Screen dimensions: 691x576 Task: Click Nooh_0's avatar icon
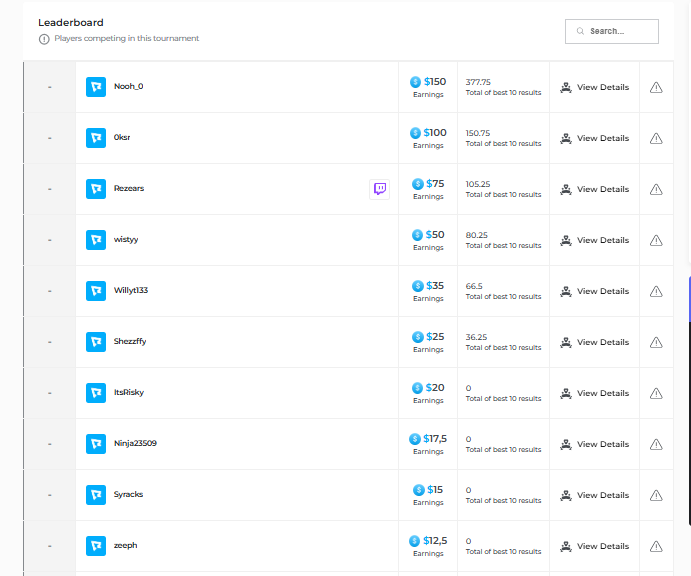(96, 87)
